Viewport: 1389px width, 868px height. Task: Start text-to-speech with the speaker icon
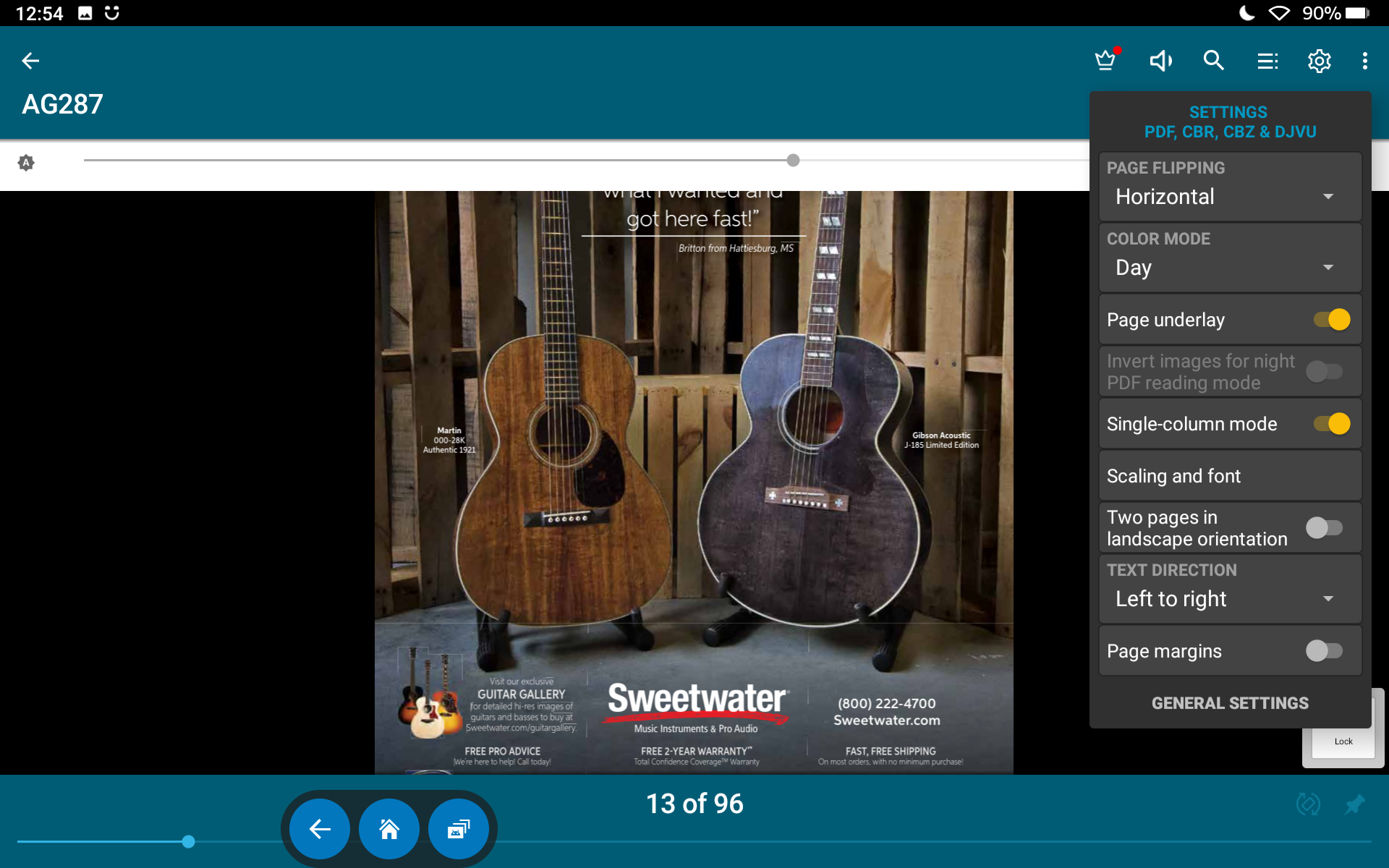(1160, 61)
